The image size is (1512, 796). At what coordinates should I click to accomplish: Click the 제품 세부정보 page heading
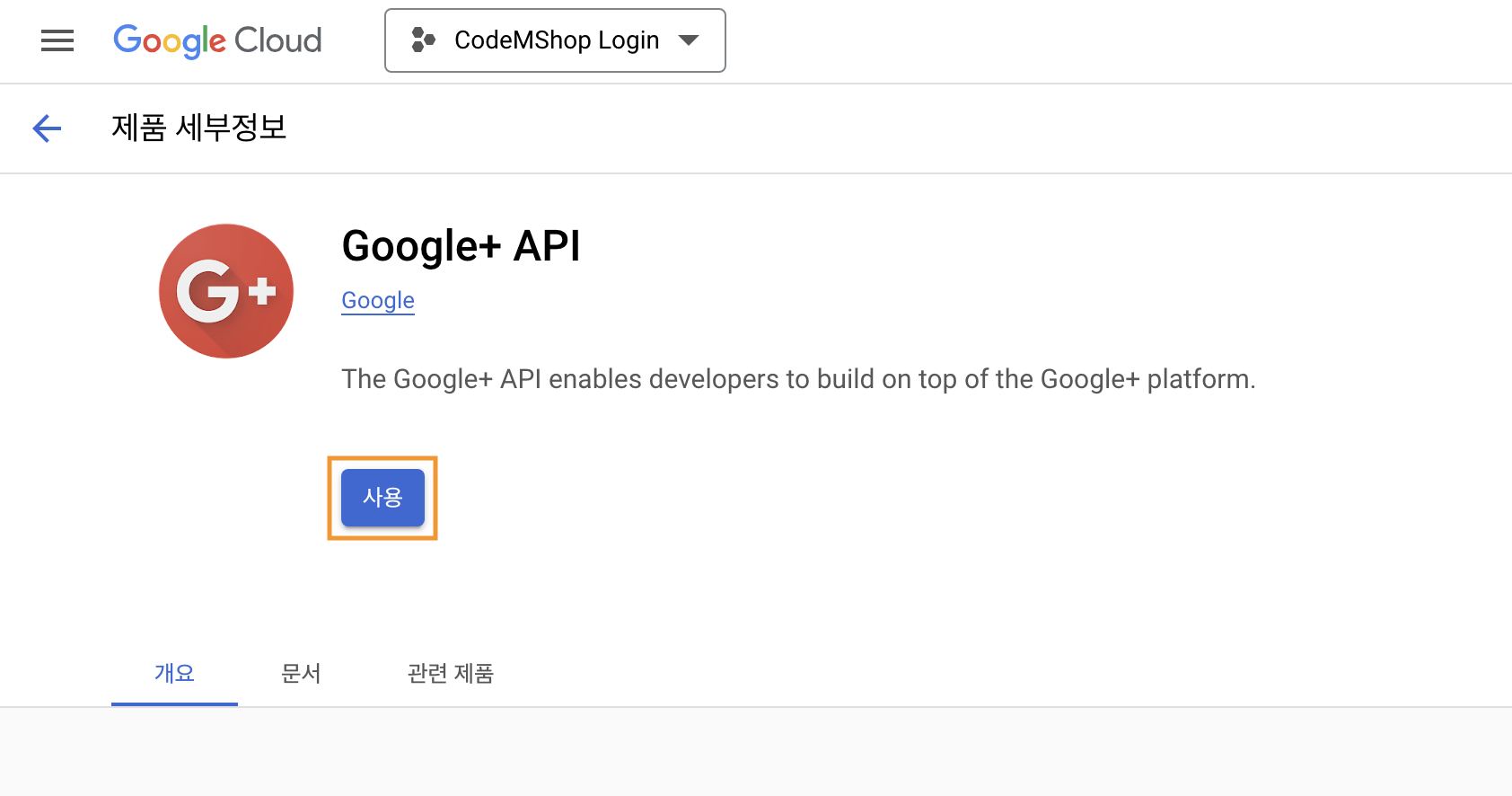coord(199,128)
